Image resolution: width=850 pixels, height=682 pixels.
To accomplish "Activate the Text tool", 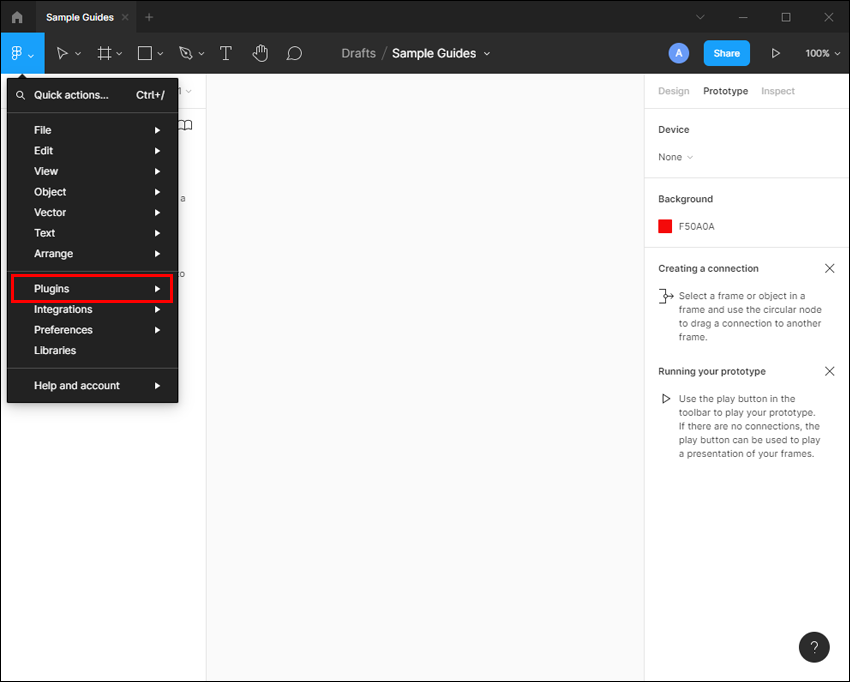I will [226, 53].
